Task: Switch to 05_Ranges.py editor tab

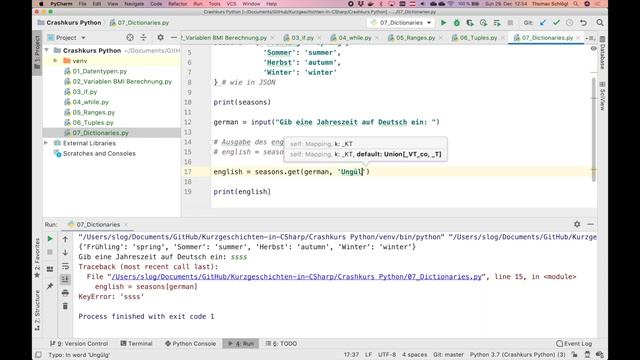Action: pyautogui.click(x=415, y=38)
